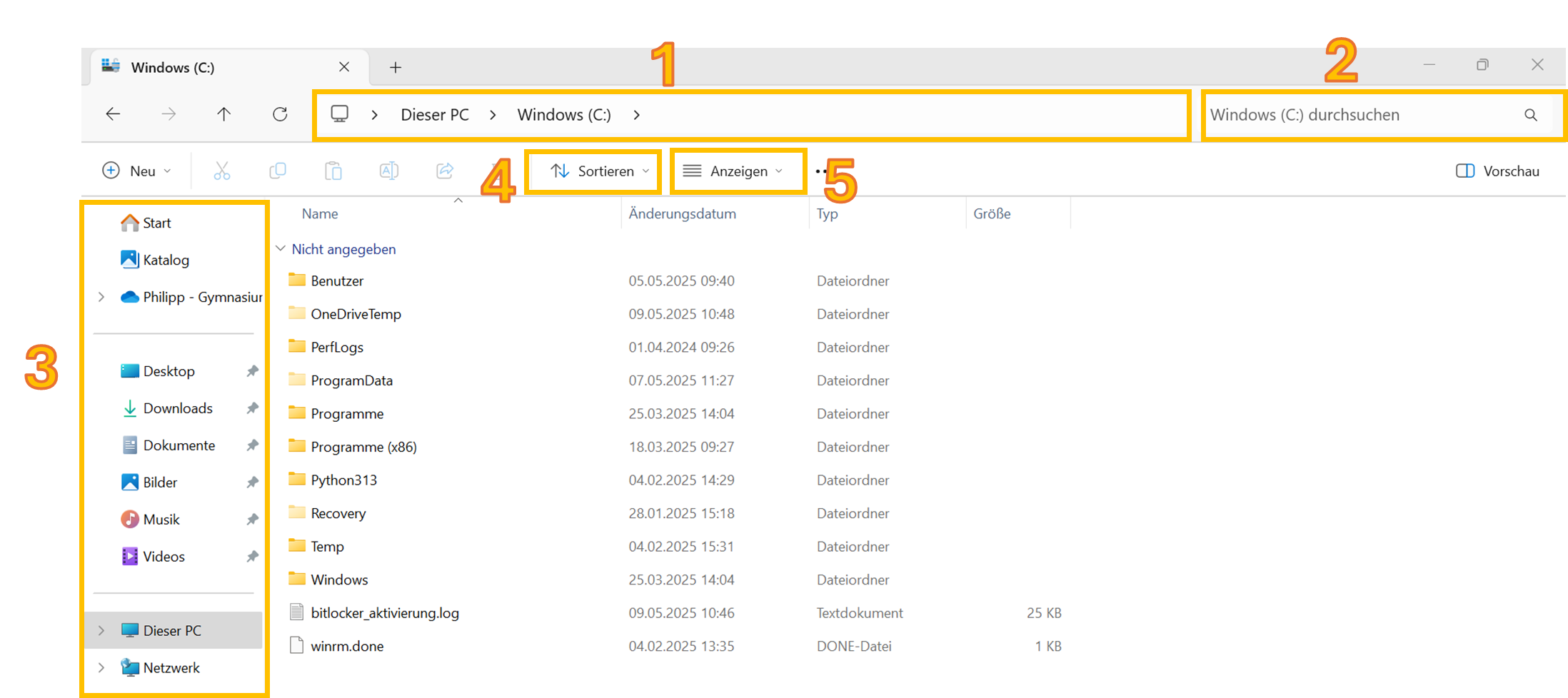Expand the Philipp OneDrive tree node

(101, 297)
